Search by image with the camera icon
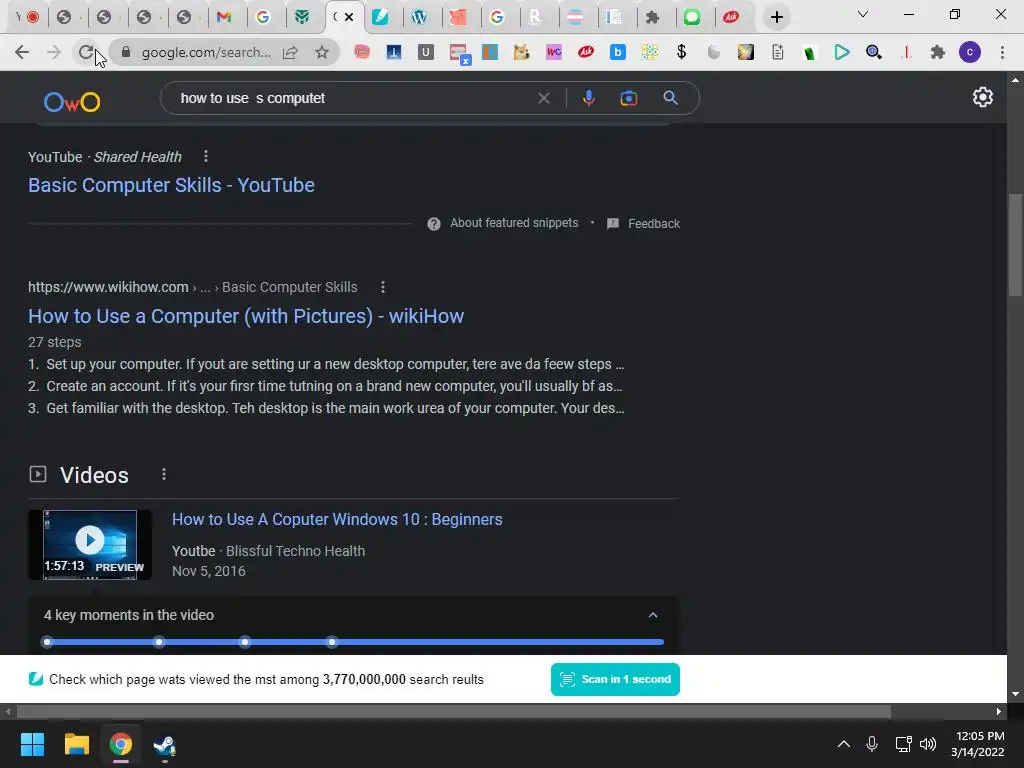The width and height of the screenshot is (1024, 768). [629, 98]
